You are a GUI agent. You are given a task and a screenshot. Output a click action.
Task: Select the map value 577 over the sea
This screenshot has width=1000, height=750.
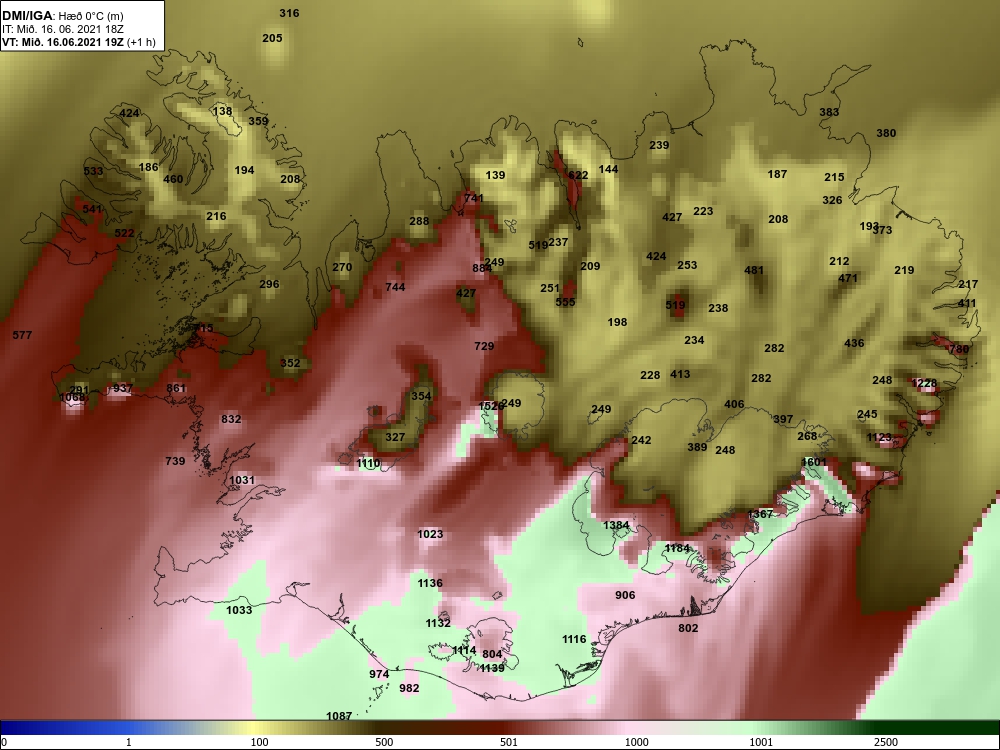[22, 335]
